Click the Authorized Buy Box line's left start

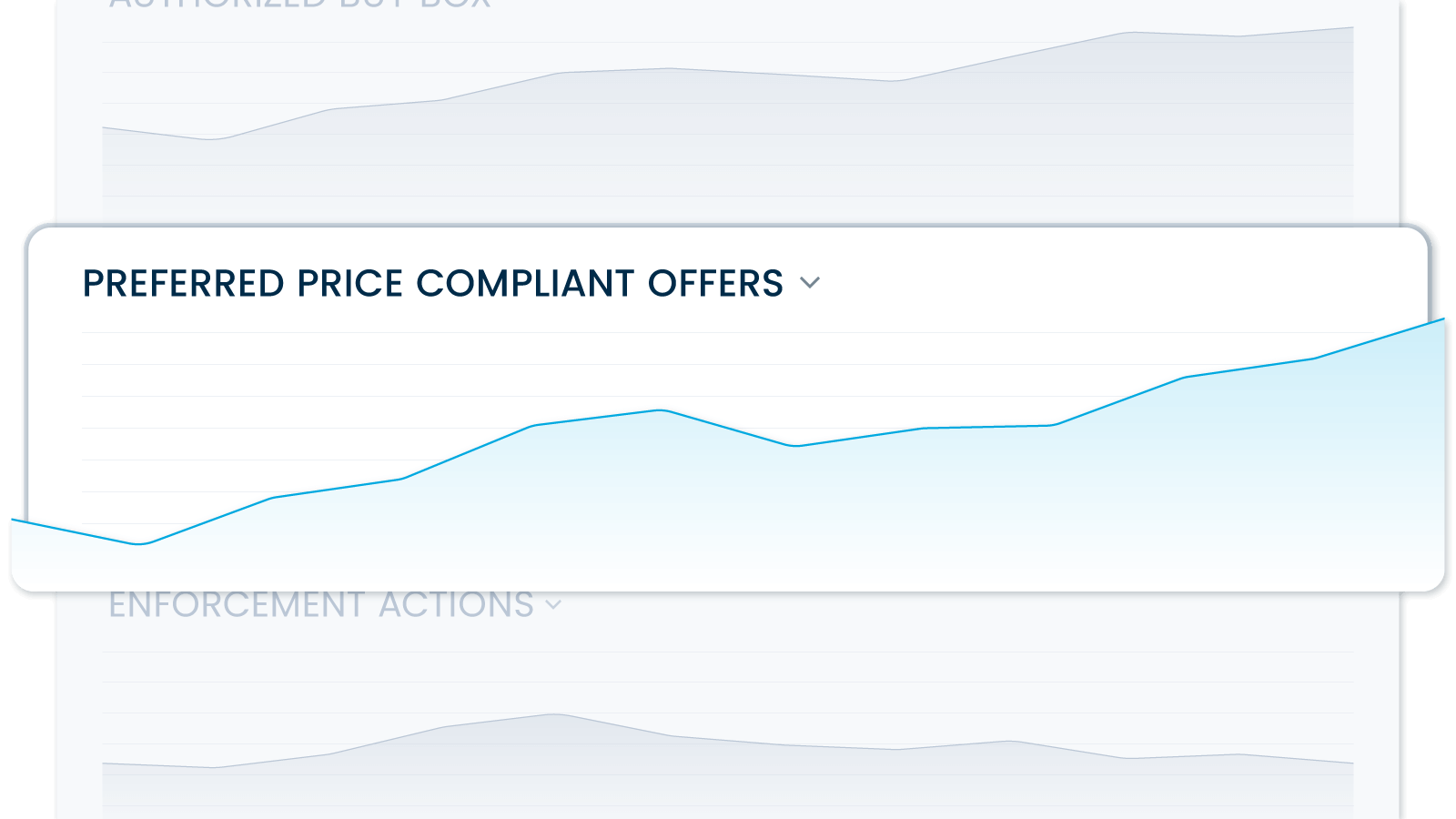[104, 128]
